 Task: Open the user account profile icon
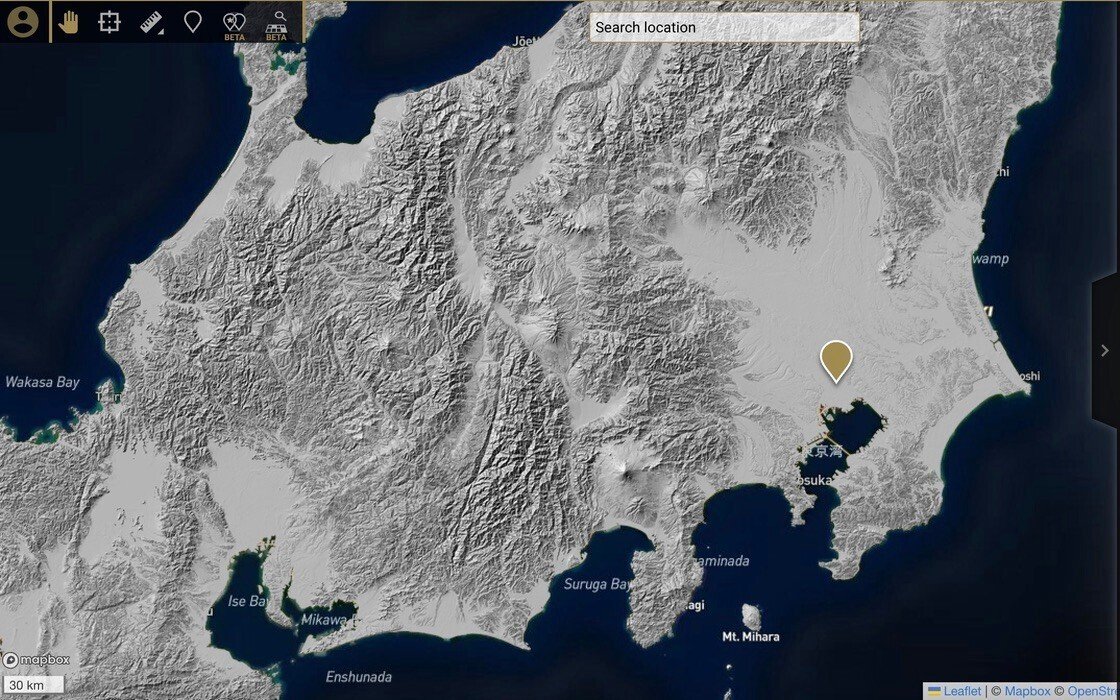click(x=23, y=21)
